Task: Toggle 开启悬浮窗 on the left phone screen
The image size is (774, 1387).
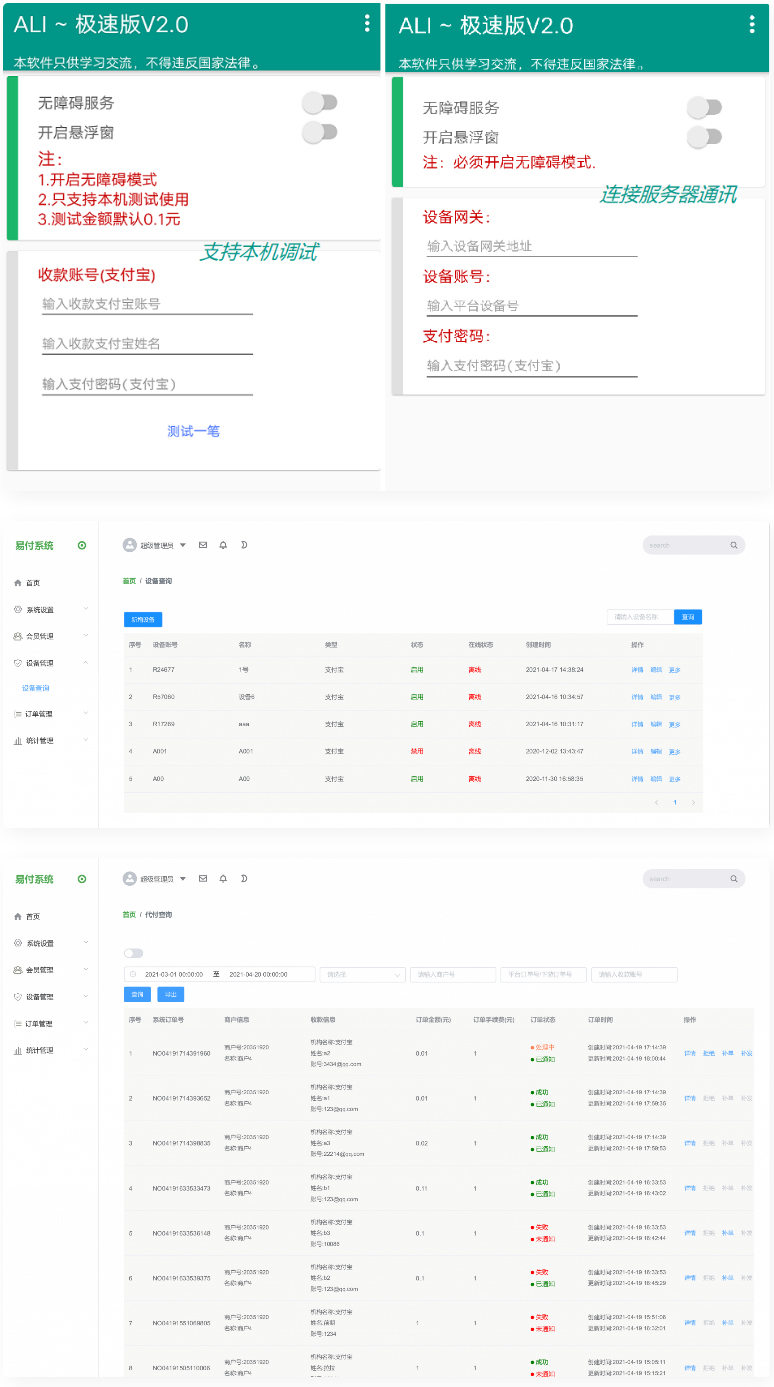Action: pos(320,131)
